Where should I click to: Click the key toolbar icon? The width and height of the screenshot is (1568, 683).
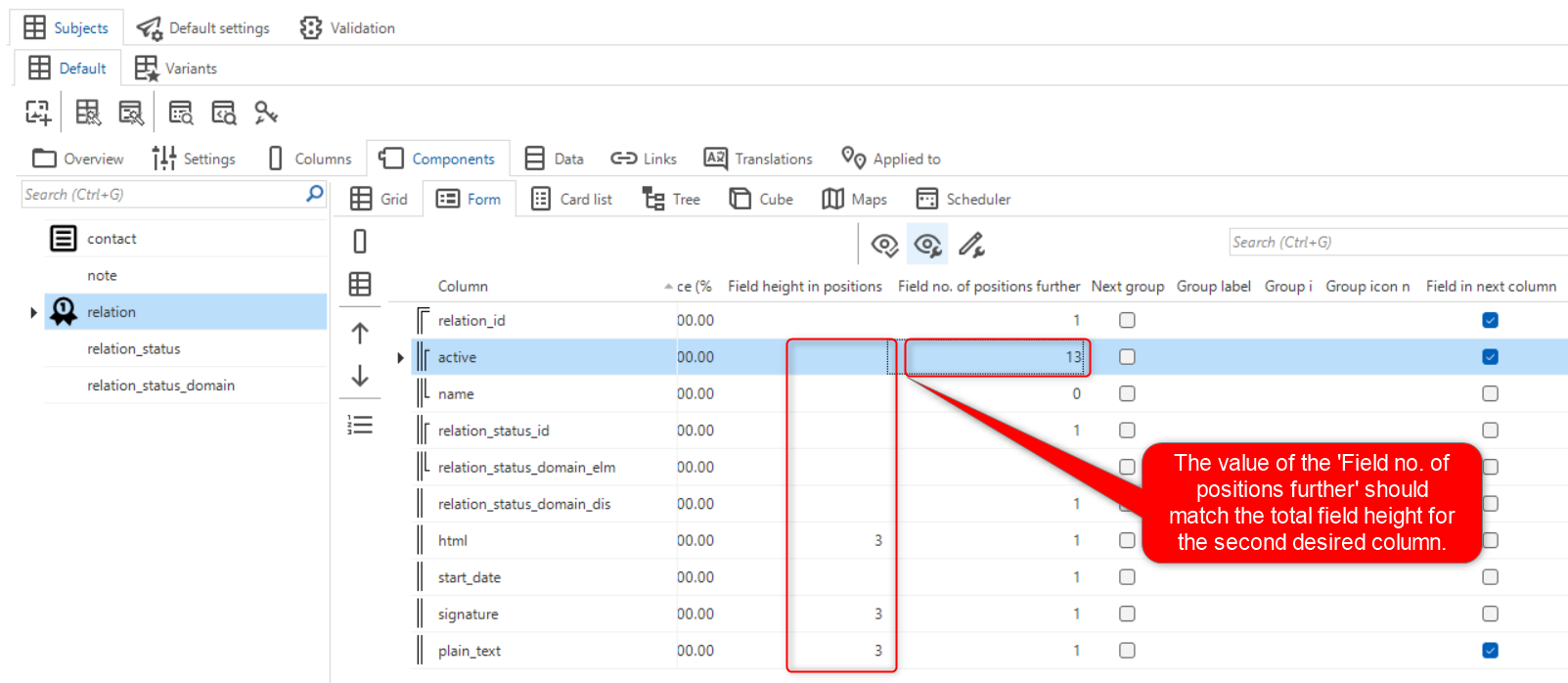[x=266, y=113]
